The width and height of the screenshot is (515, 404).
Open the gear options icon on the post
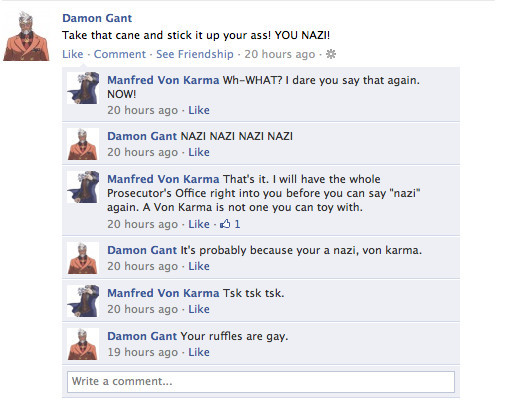[x=331, y=54]
